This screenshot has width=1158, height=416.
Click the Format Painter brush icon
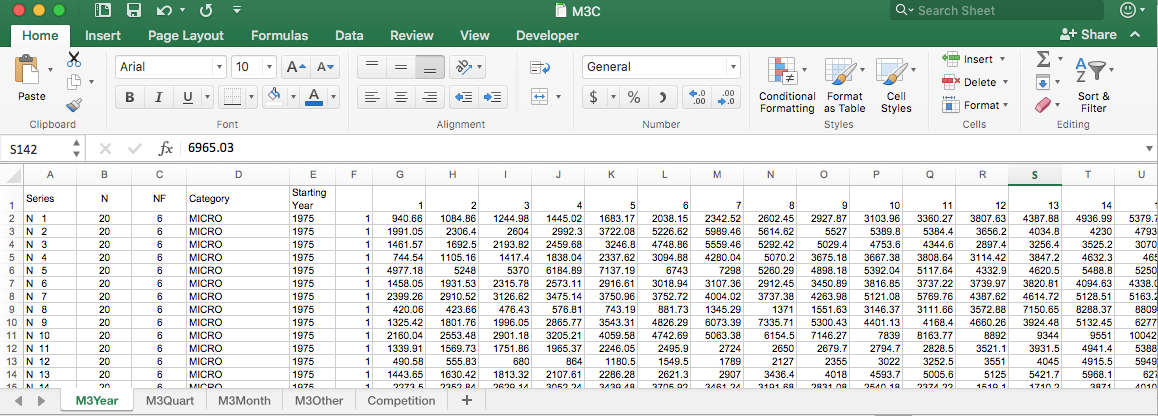pyautogui.click(x=74, y=105)
